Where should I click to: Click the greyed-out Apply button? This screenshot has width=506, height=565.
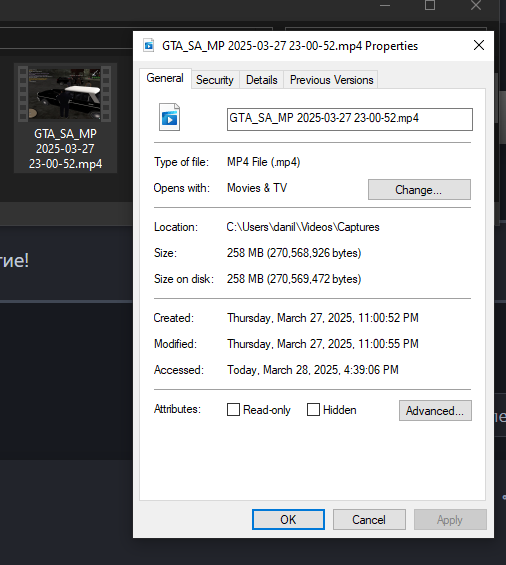(x=450, y=520)
